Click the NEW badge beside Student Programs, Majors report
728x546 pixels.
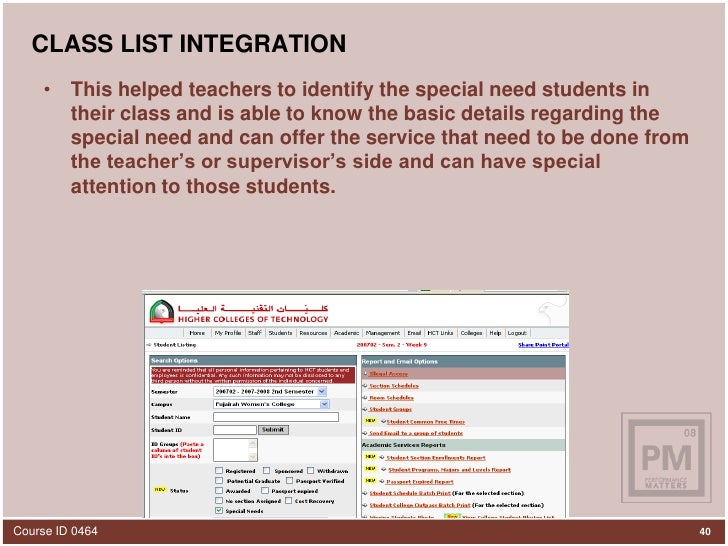[x=370, y=469]
